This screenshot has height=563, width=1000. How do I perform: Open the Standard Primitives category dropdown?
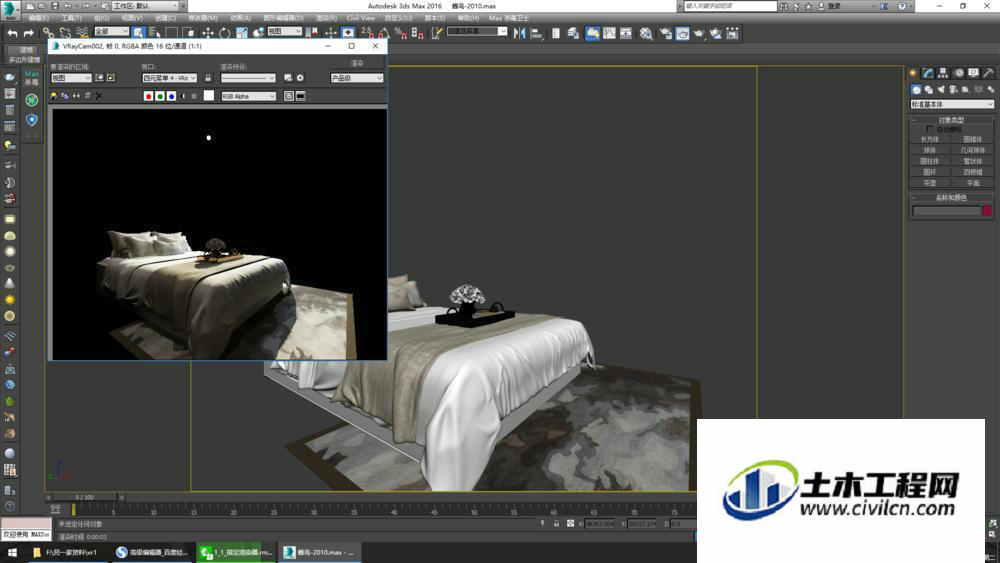952,104
